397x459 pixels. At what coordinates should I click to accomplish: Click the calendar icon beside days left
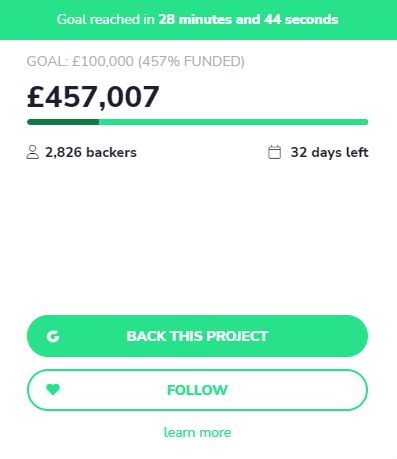pos(274,152)
